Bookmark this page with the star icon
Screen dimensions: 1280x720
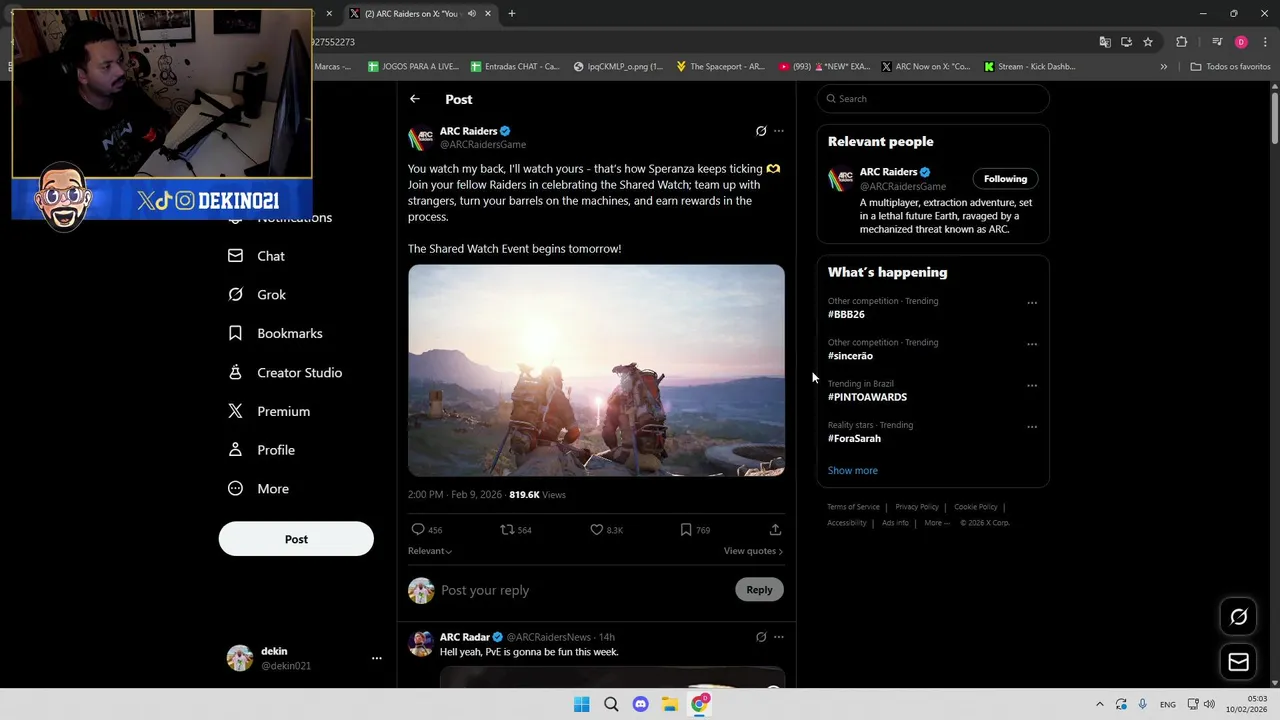pyautogui.click(x=1148, y=42)
